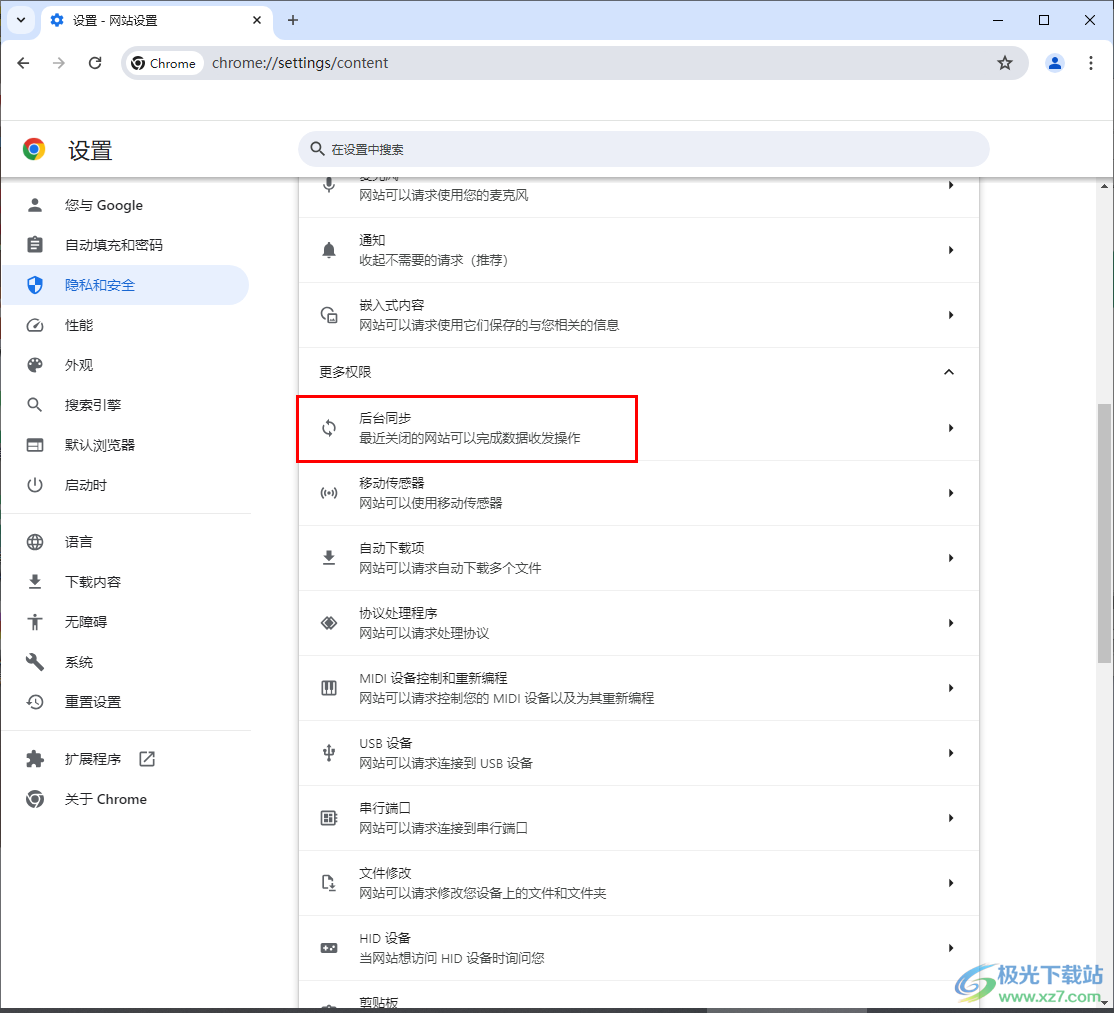1114x1013 pixels.
Task: Expand arrow on MIDI 设备 row
Action: point(951,688)
